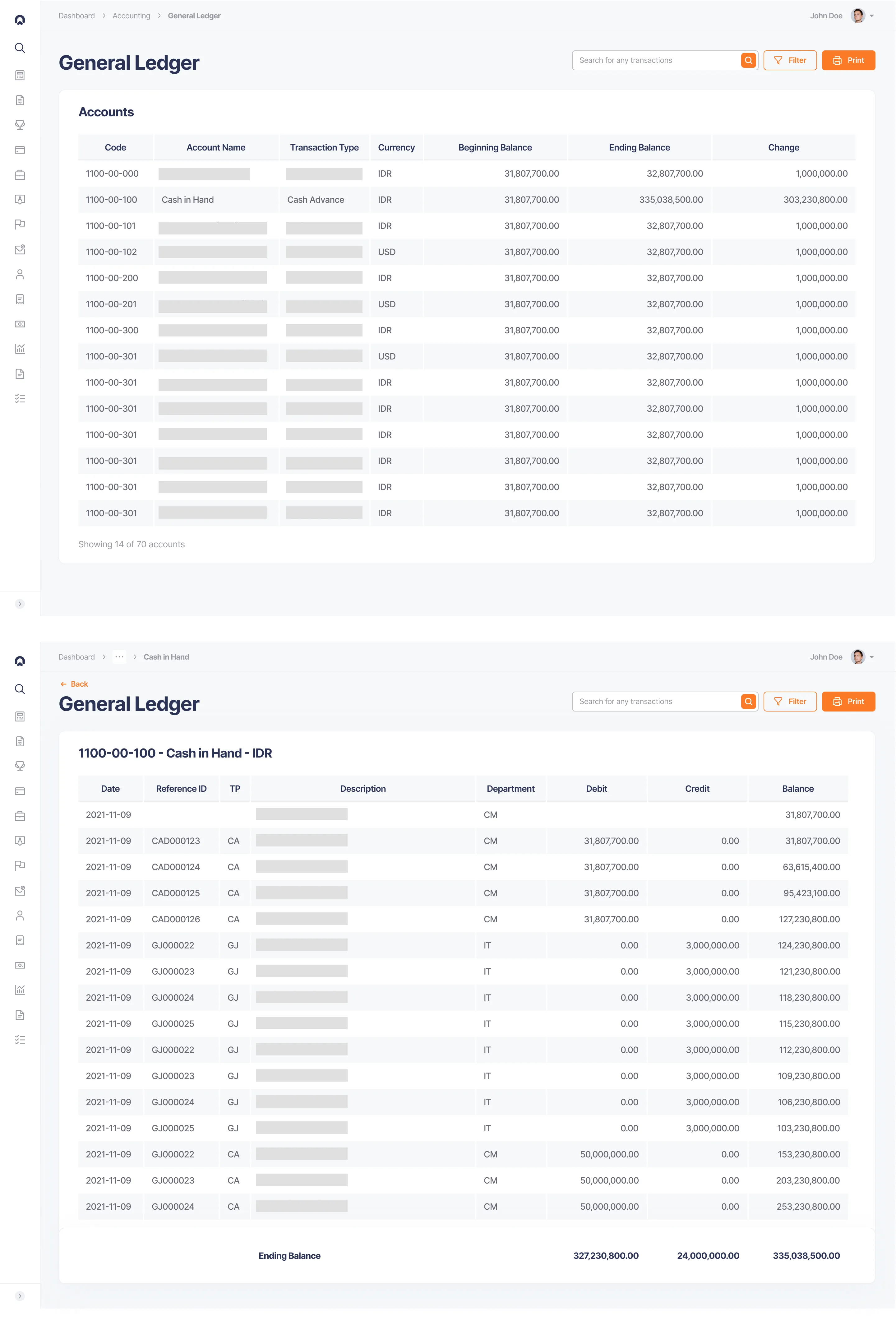Click the Ending Balance column header
Screen dimensions: 896x1321
coord(639,147)
